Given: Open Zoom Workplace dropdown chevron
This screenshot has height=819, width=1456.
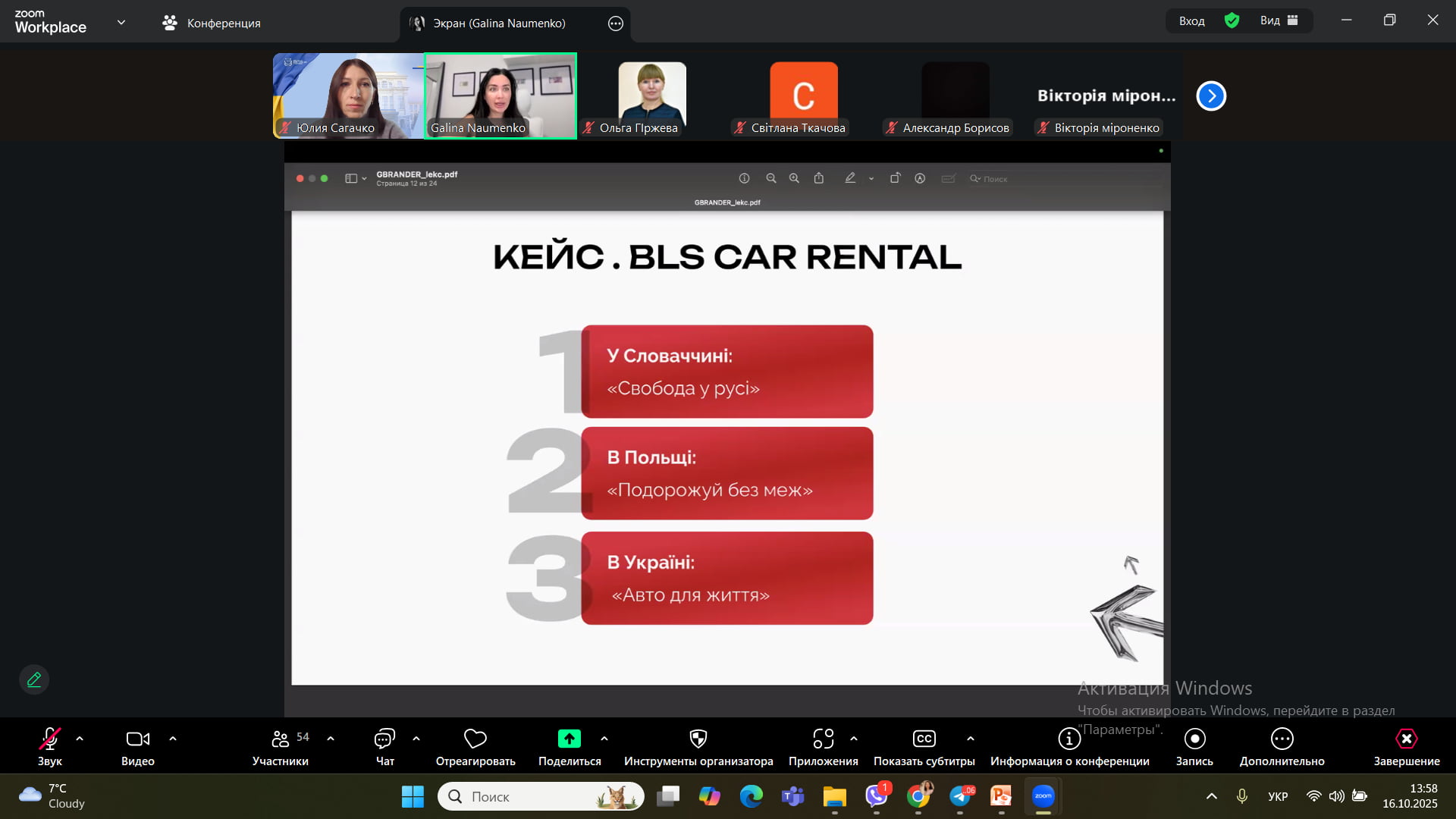Looking at the screenshot, I should tap(121, 23).
